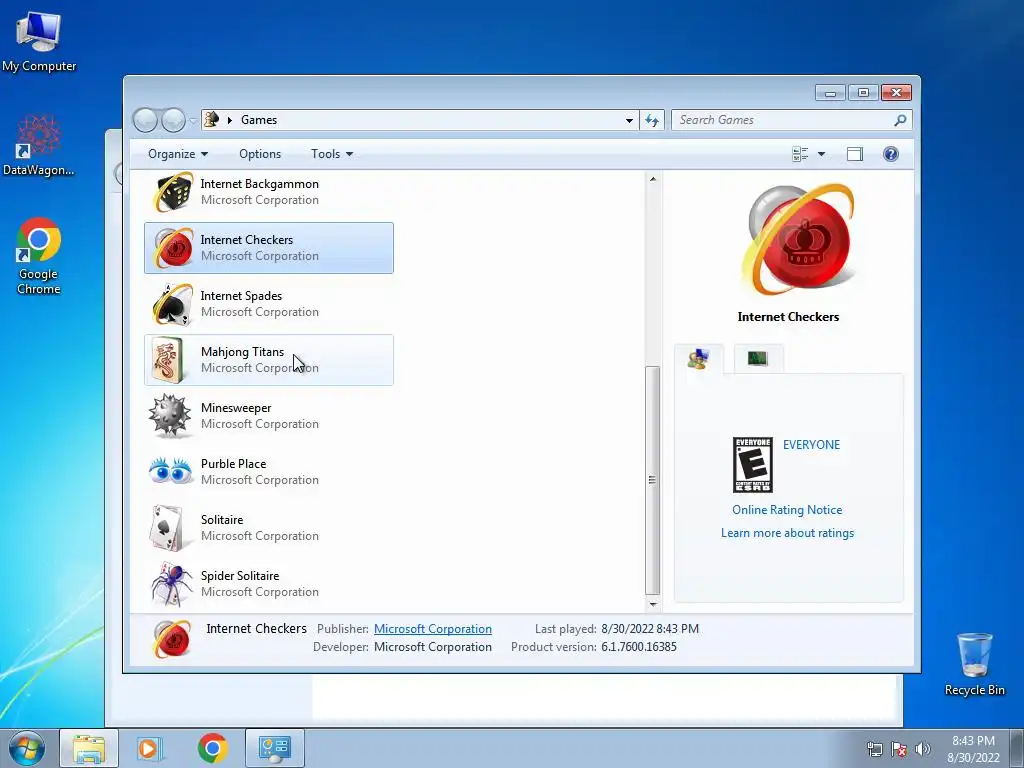Click the 'Internet Backgammon' title text
1024x768 pixels.
[259, 184]
